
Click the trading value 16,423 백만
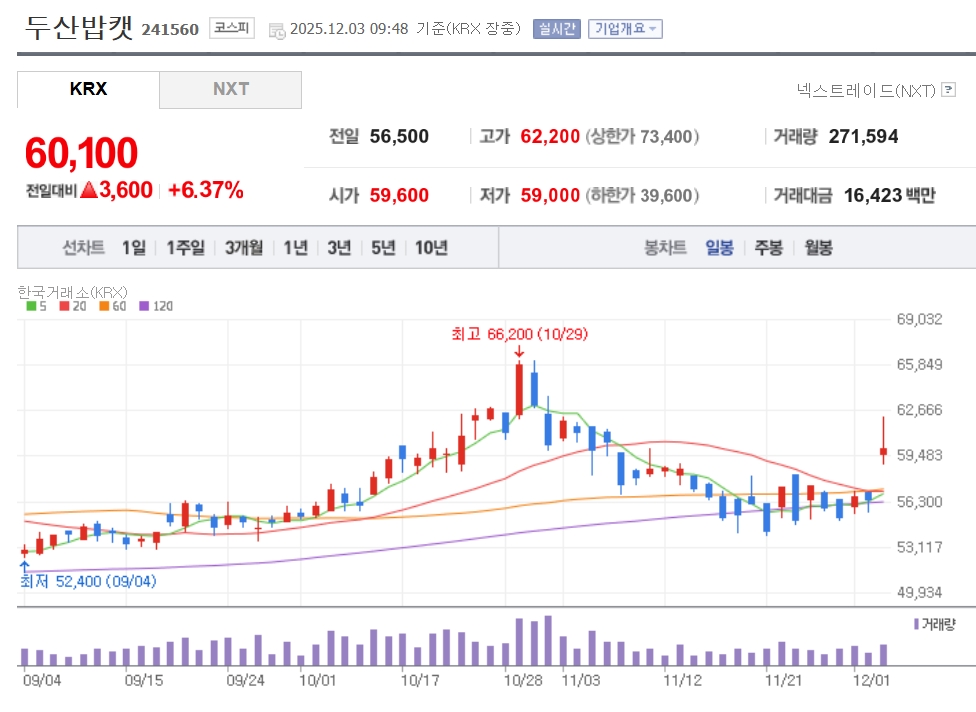[x=889, y=195]
